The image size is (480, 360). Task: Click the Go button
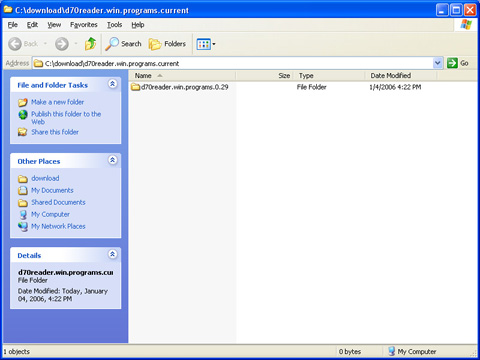pos(458,63)
